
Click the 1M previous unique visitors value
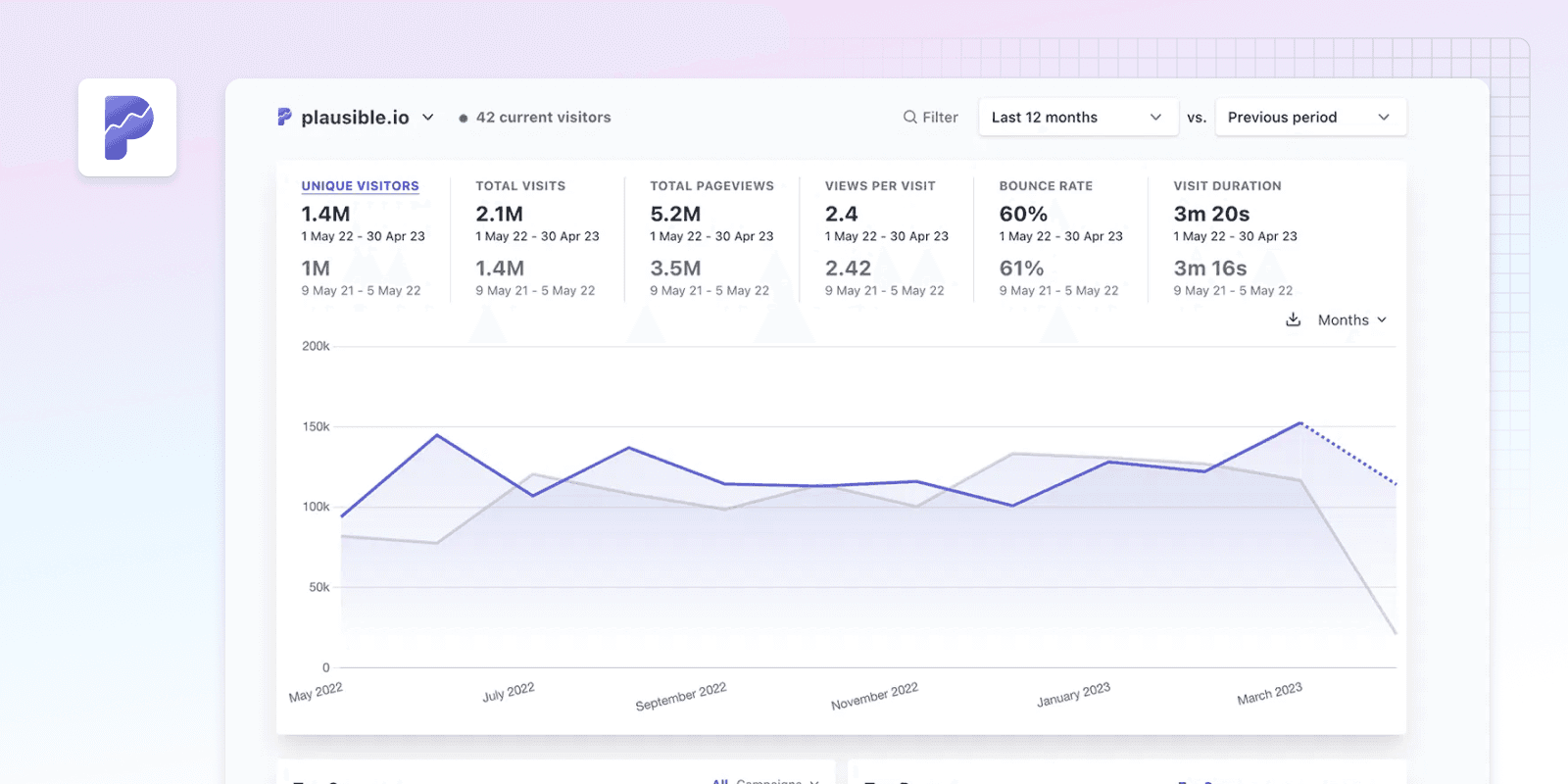click(x=316, y=269)
